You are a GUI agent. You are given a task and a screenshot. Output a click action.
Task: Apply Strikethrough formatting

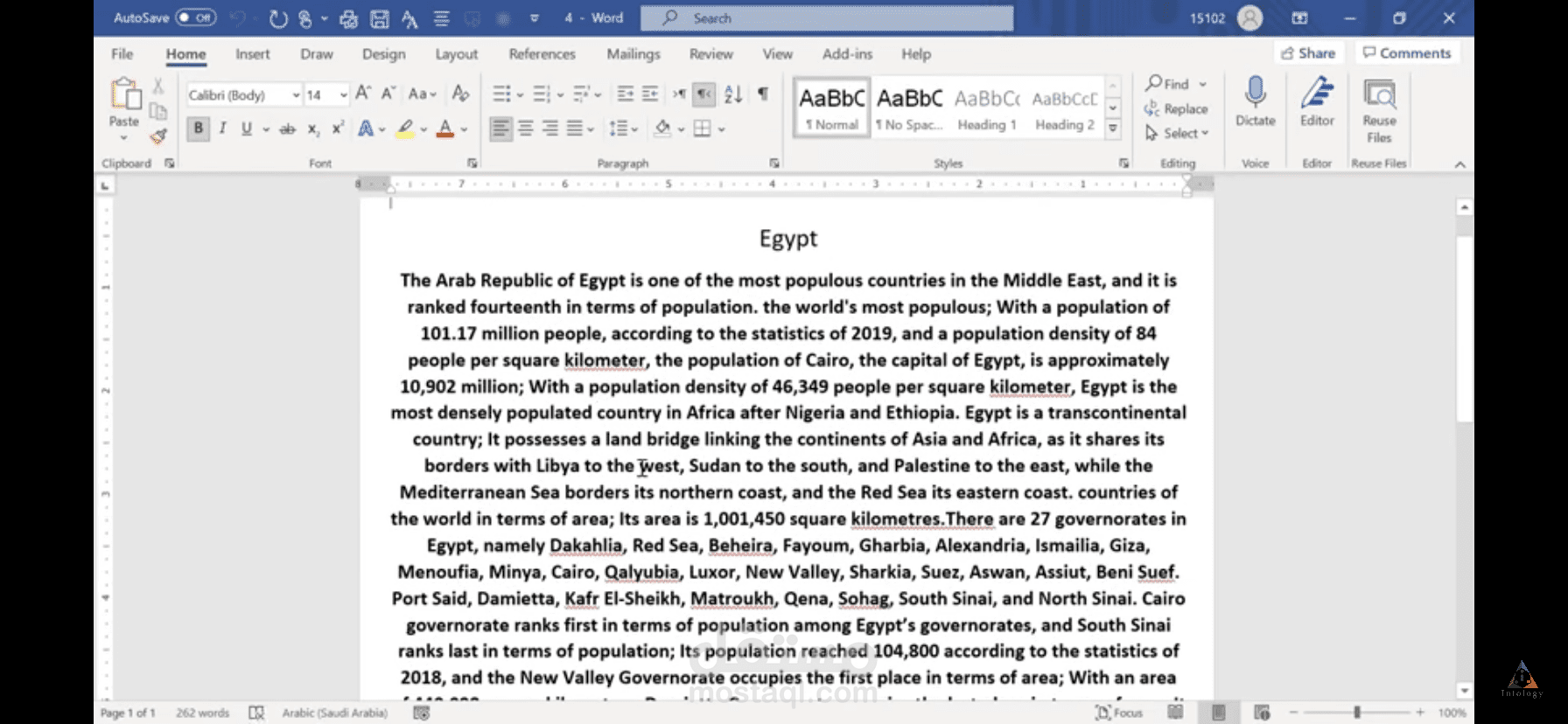click(287, 129)
